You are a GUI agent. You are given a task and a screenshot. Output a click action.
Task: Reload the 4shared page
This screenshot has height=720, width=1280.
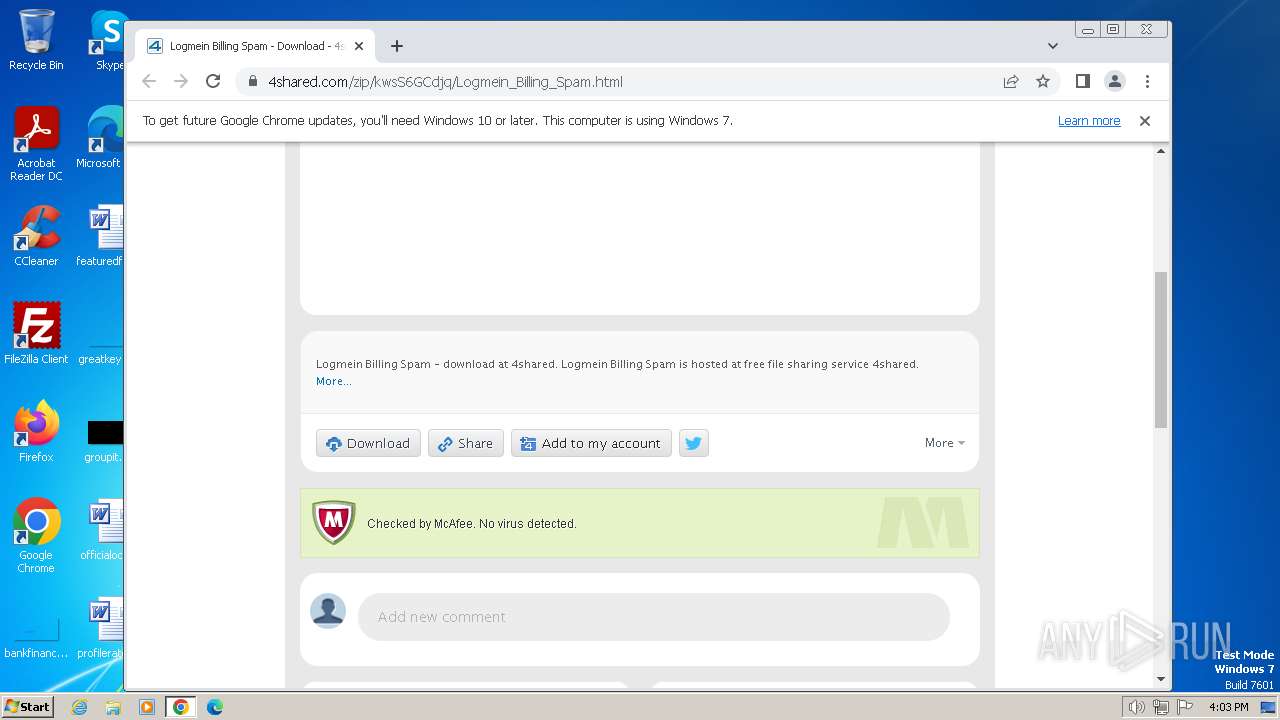pyautogui.click(x=213, y=82)
